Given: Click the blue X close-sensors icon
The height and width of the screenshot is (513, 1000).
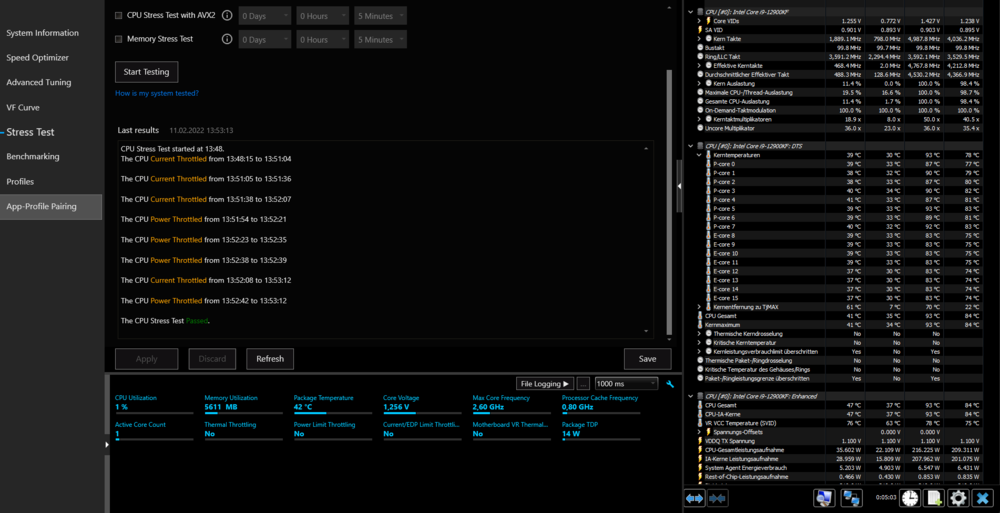Looking at the screenshot, I should coord(983,498).
